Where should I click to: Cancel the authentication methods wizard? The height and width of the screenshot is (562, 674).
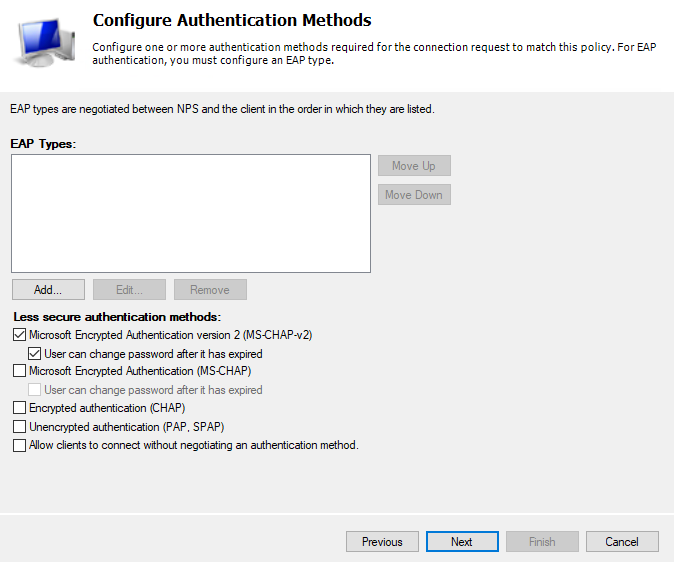(x=622, y=542)
